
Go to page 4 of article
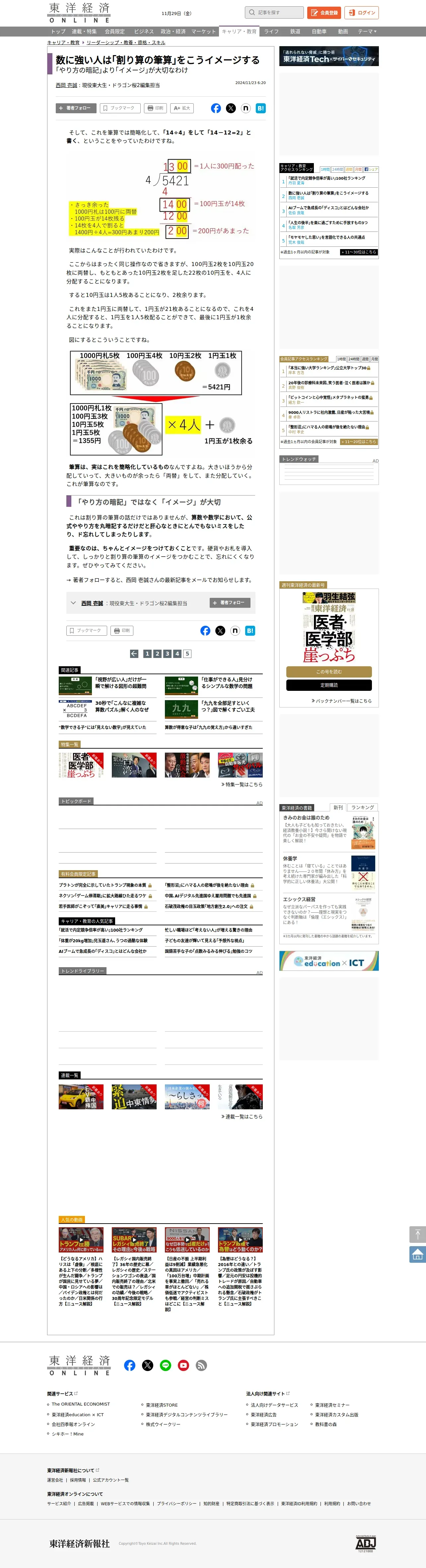pos(177,654)
